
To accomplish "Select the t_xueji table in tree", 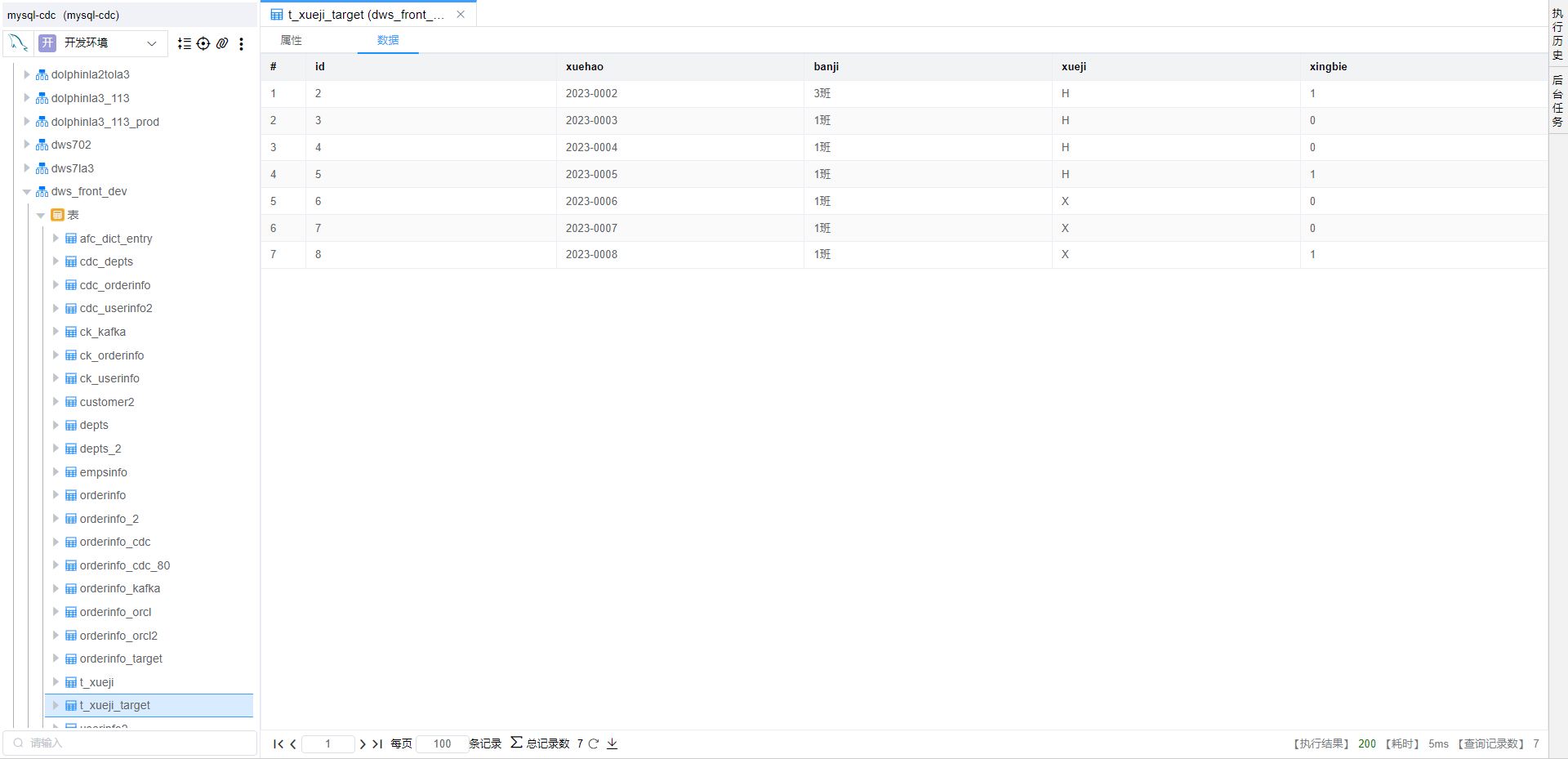I will click(x=97, y=682).
